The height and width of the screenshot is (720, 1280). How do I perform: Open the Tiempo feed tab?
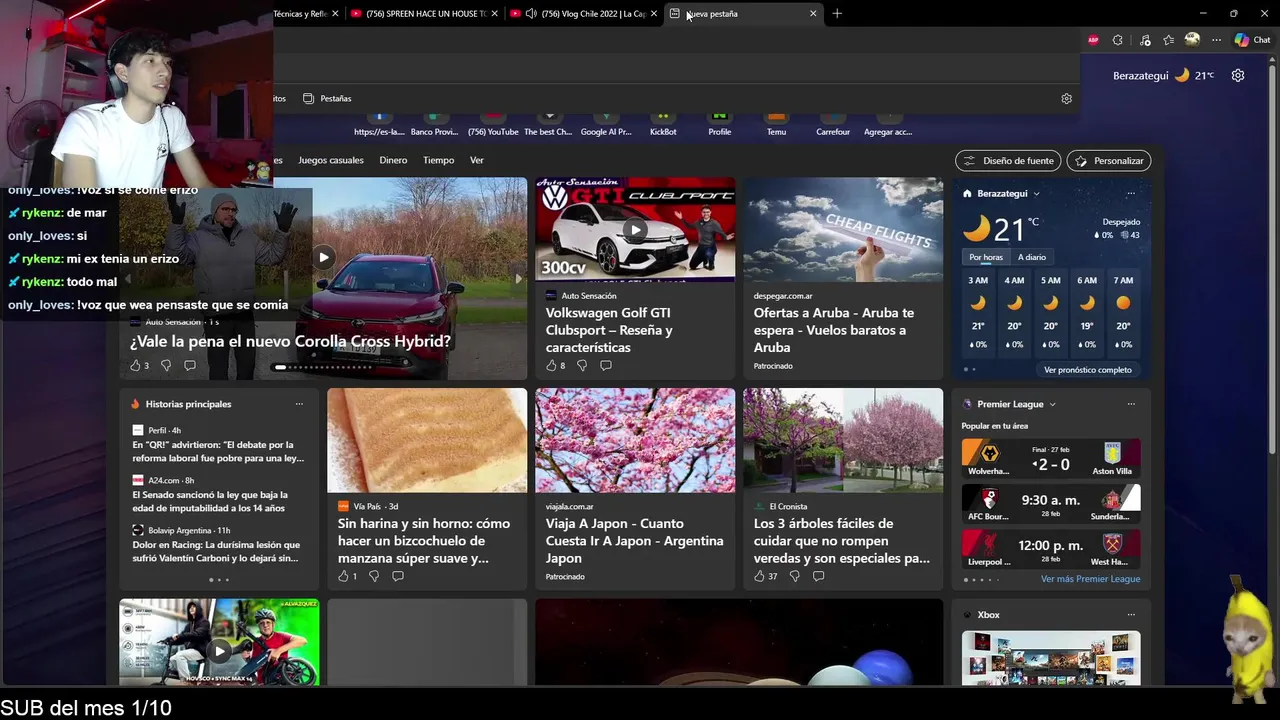point(438,160)
